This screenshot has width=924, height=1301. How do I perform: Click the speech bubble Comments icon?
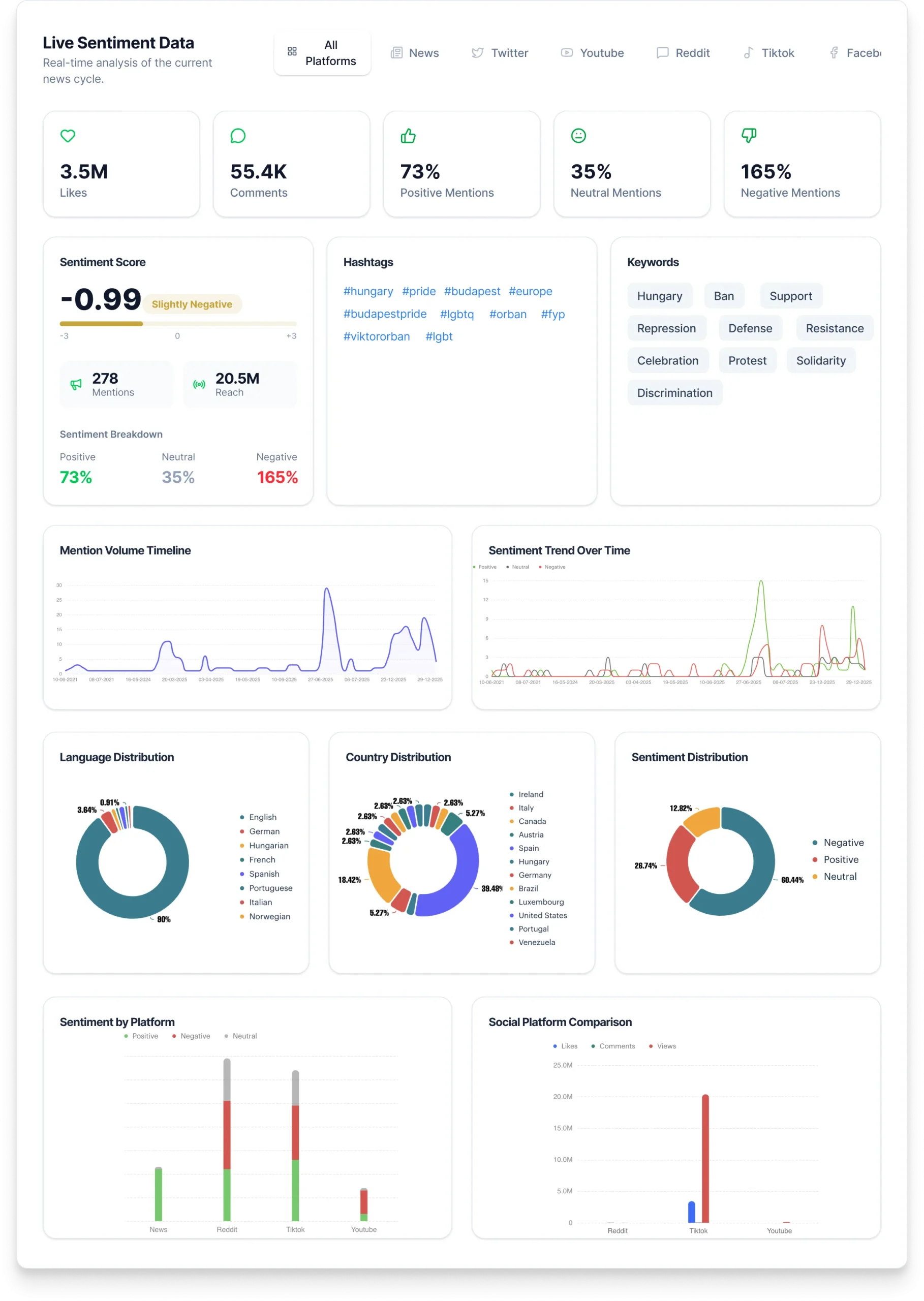pos(238,136)
